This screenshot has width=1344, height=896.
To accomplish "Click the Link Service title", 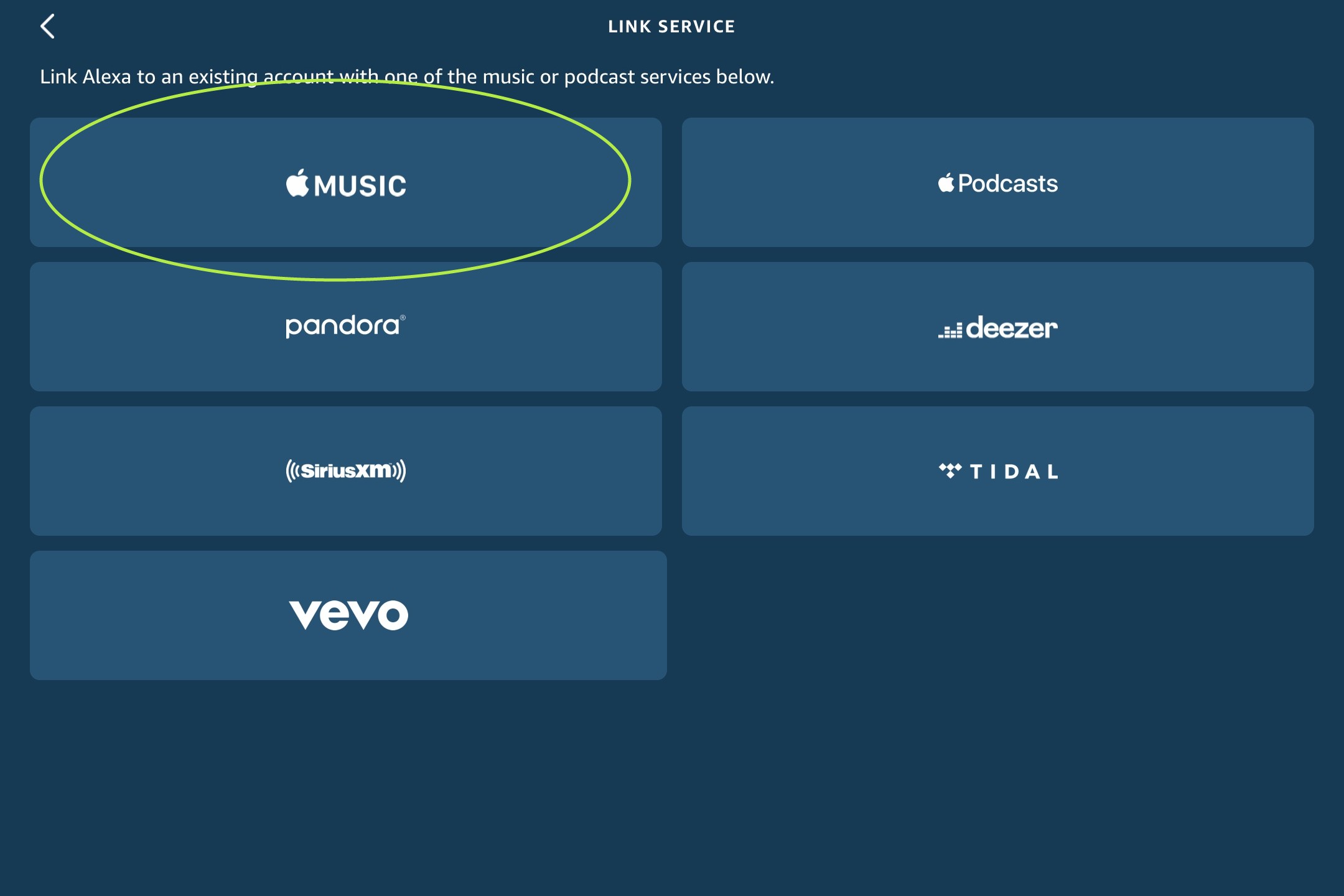I will (672, 26).
